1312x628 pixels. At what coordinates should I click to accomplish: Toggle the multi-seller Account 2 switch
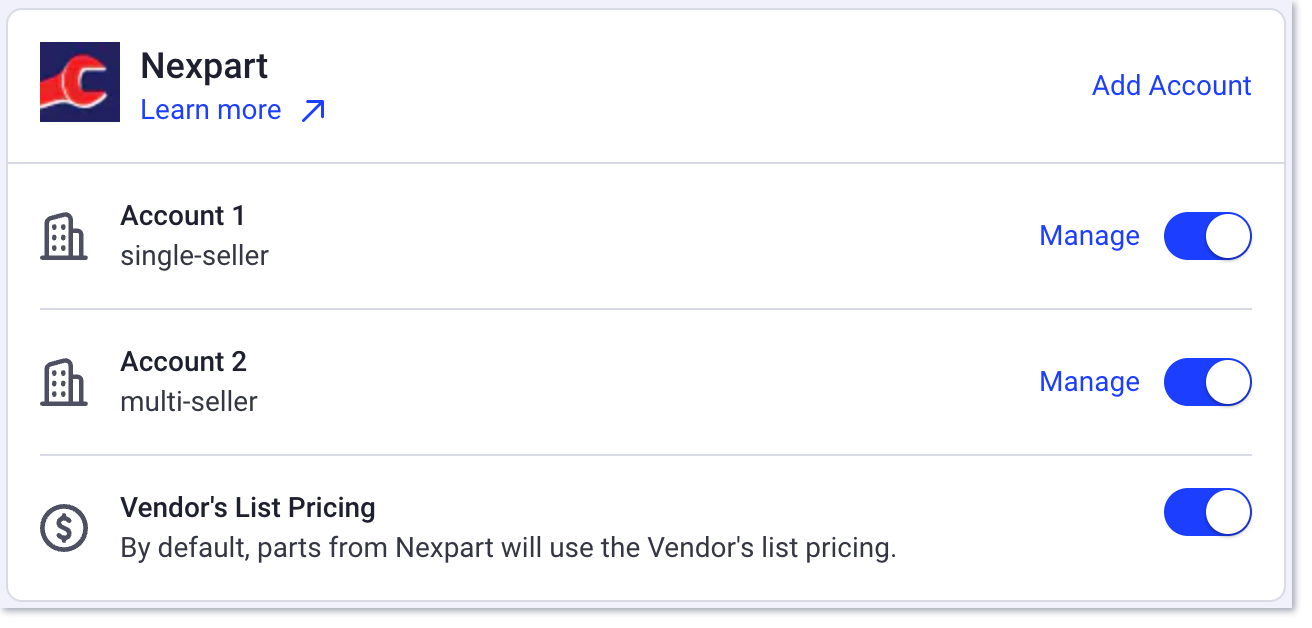pos(1207,382)
